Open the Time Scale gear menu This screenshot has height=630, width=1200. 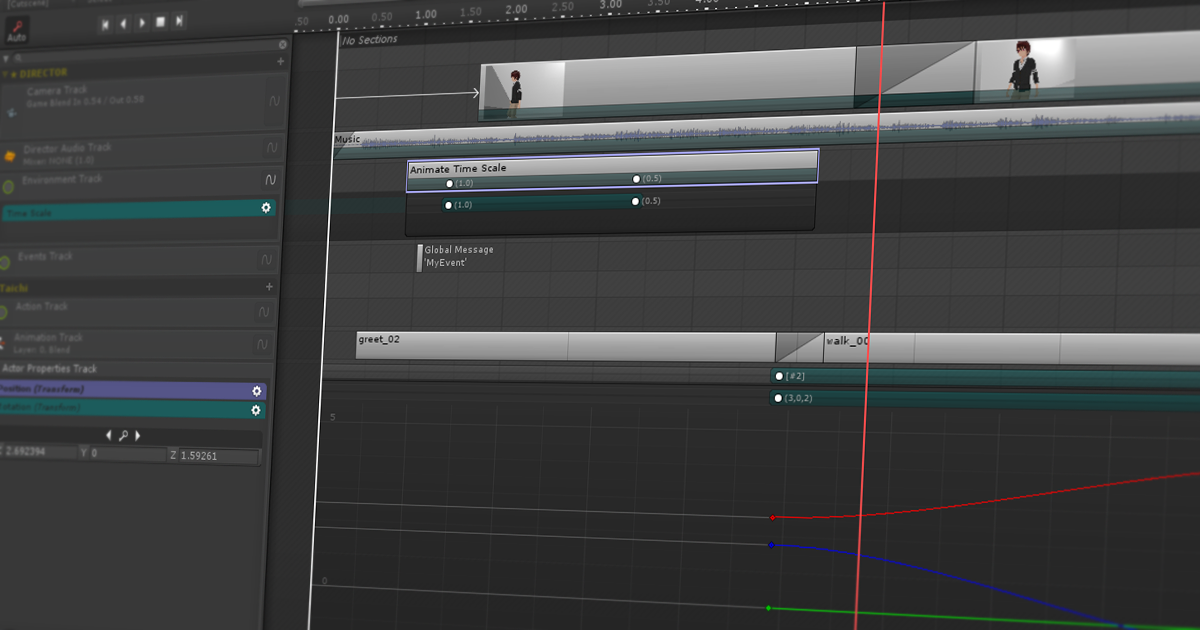point(266,207)
